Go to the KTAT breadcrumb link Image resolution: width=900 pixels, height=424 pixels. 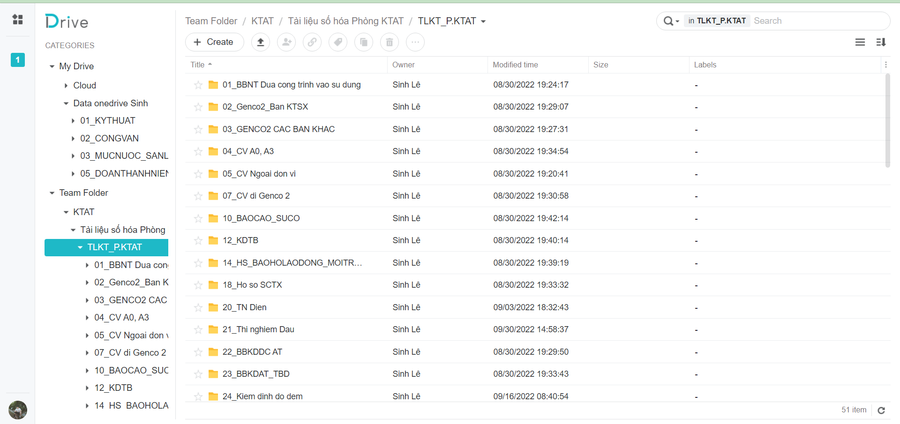[x=262, y=21]
